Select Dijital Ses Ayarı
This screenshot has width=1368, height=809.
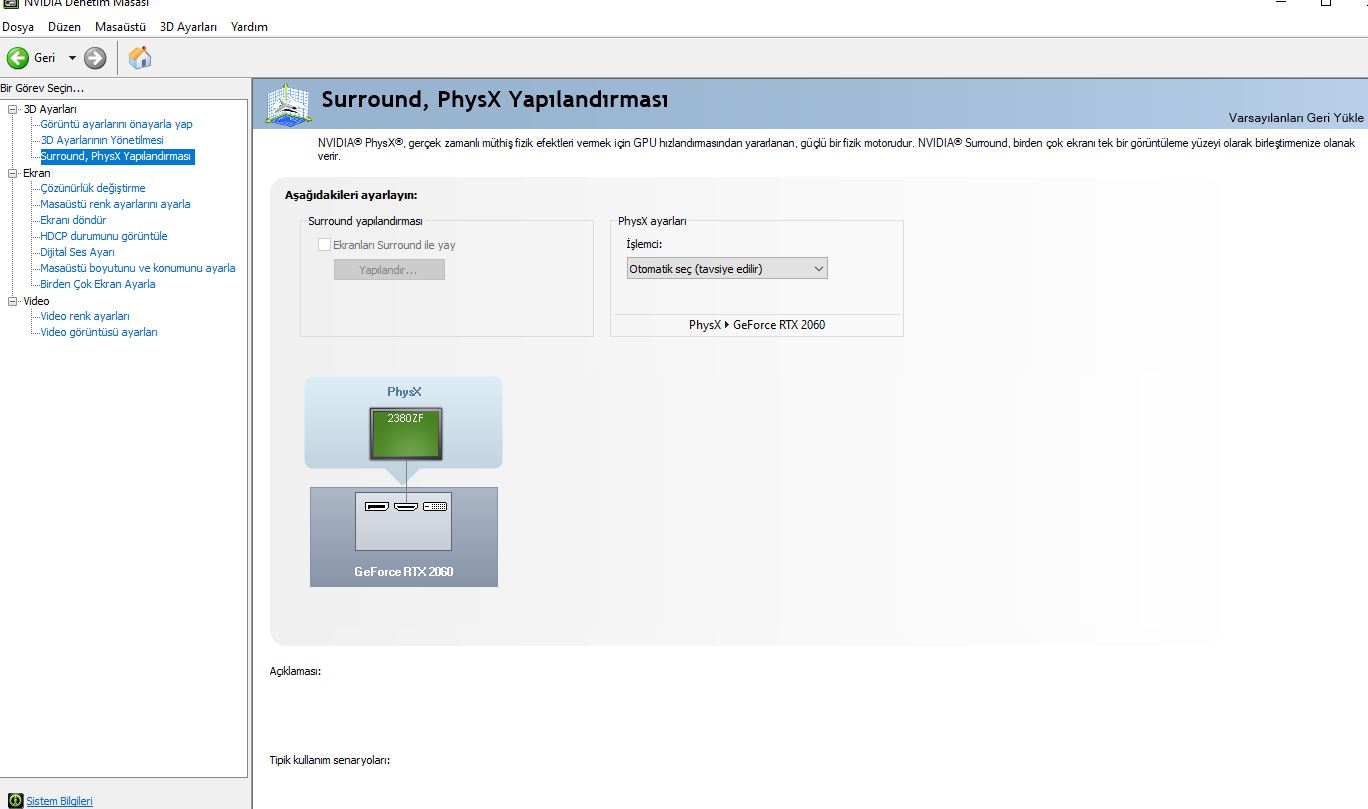77,252
